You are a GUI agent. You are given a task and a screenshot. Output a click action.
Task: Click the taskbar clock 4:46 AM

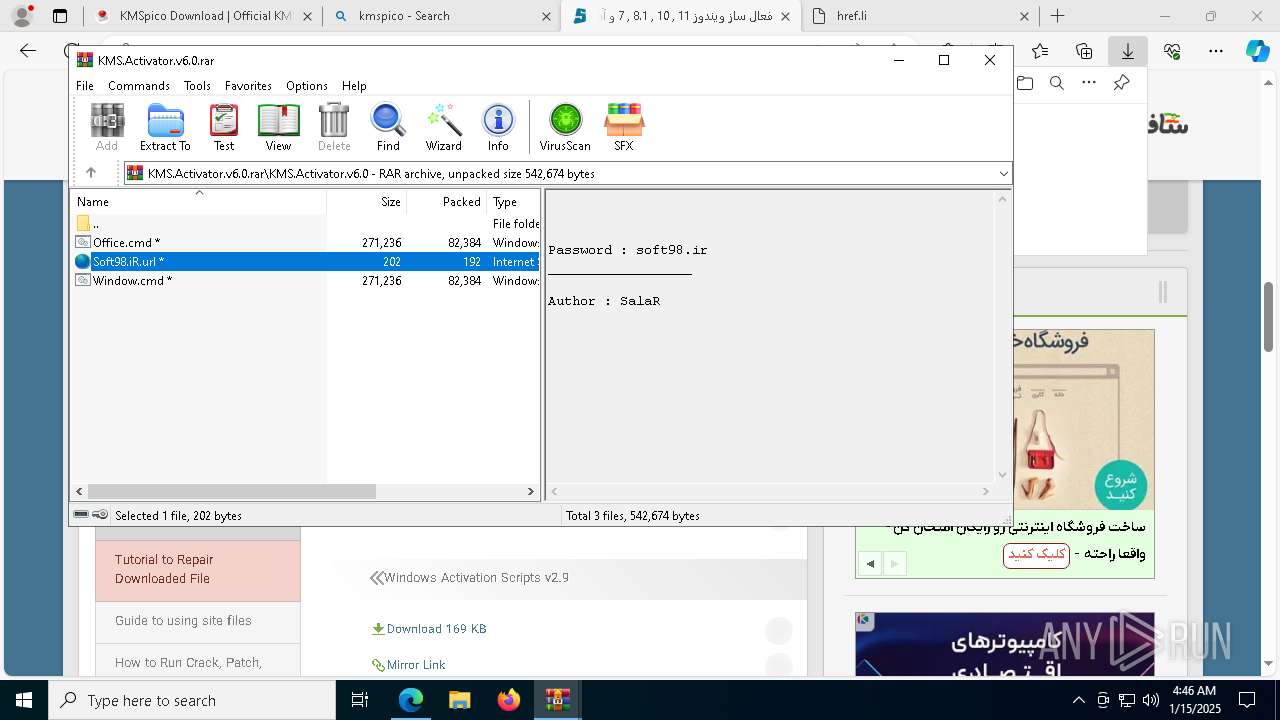1193,700
